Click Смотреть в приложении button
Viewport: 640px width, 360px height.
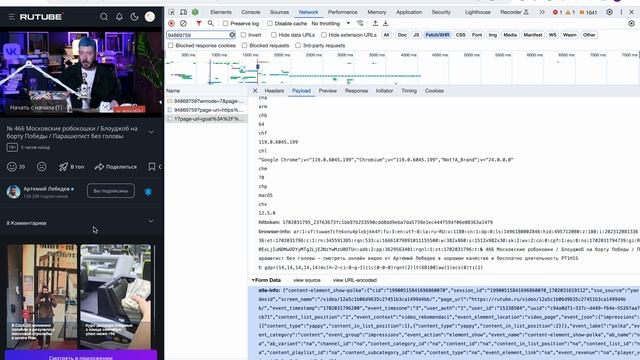(x=81, y=356)
